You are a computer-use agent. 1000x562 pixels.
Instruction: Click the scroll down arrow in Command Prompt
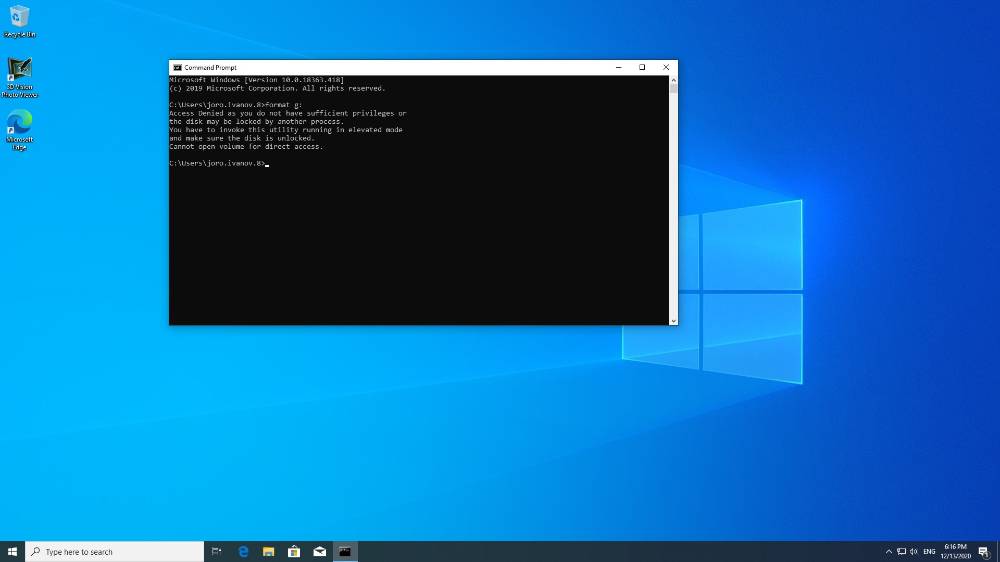click(673, 321)
